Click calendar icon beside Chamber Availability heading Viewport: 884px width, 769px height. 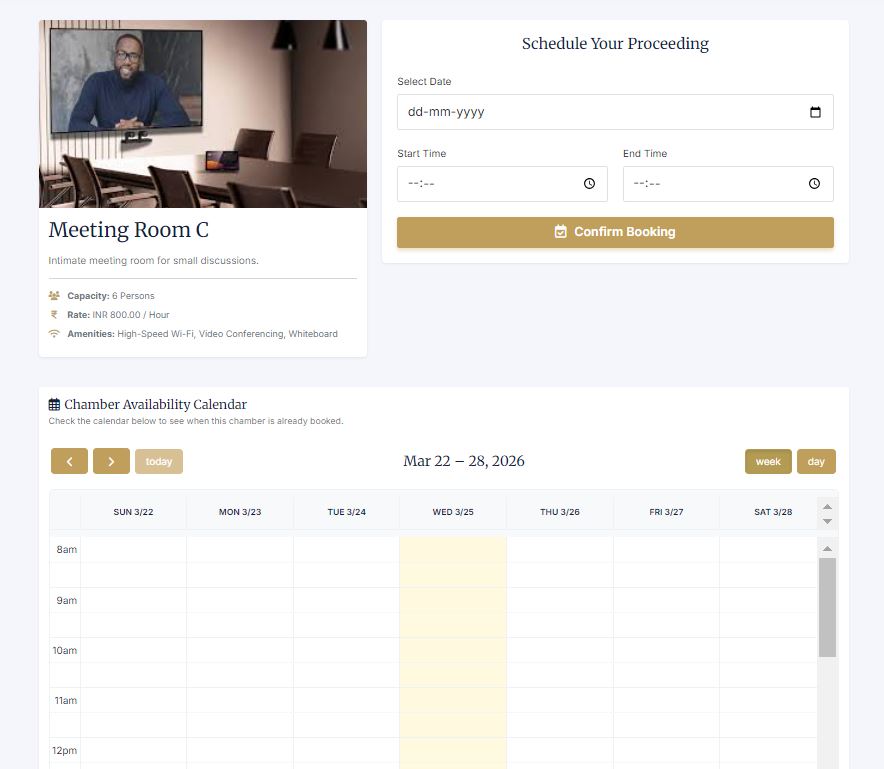pos(54,405)
